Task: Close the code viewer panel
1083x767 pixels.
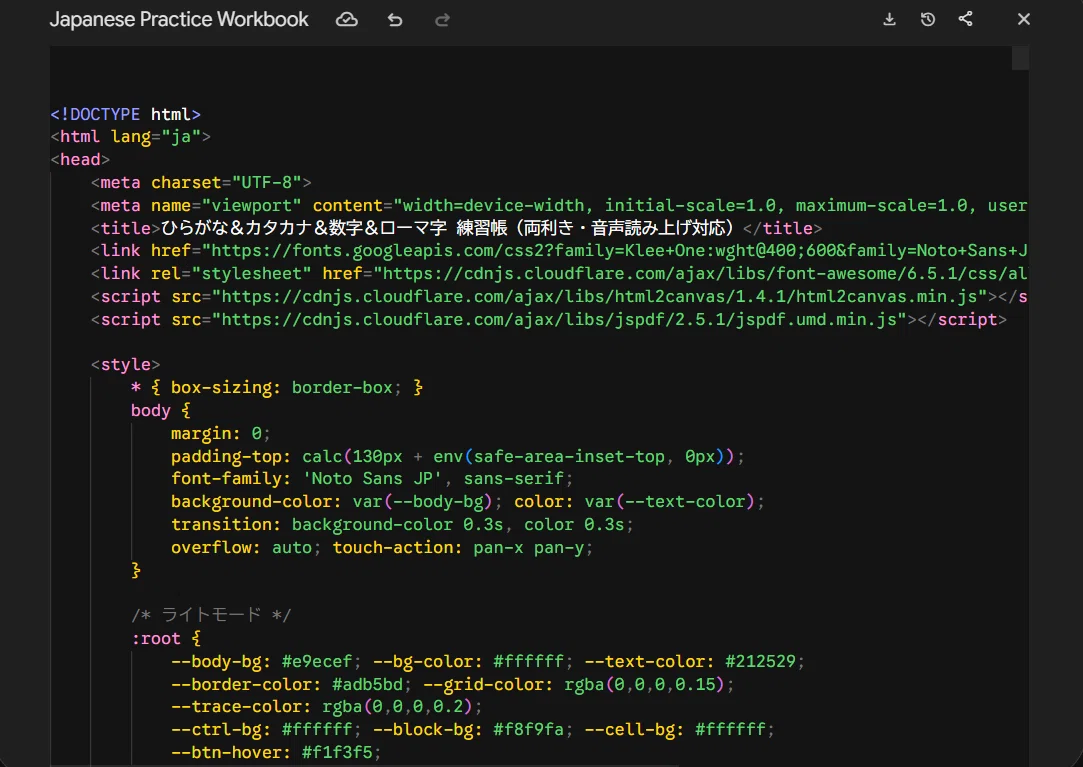Action: click(x=1024, y=19)
